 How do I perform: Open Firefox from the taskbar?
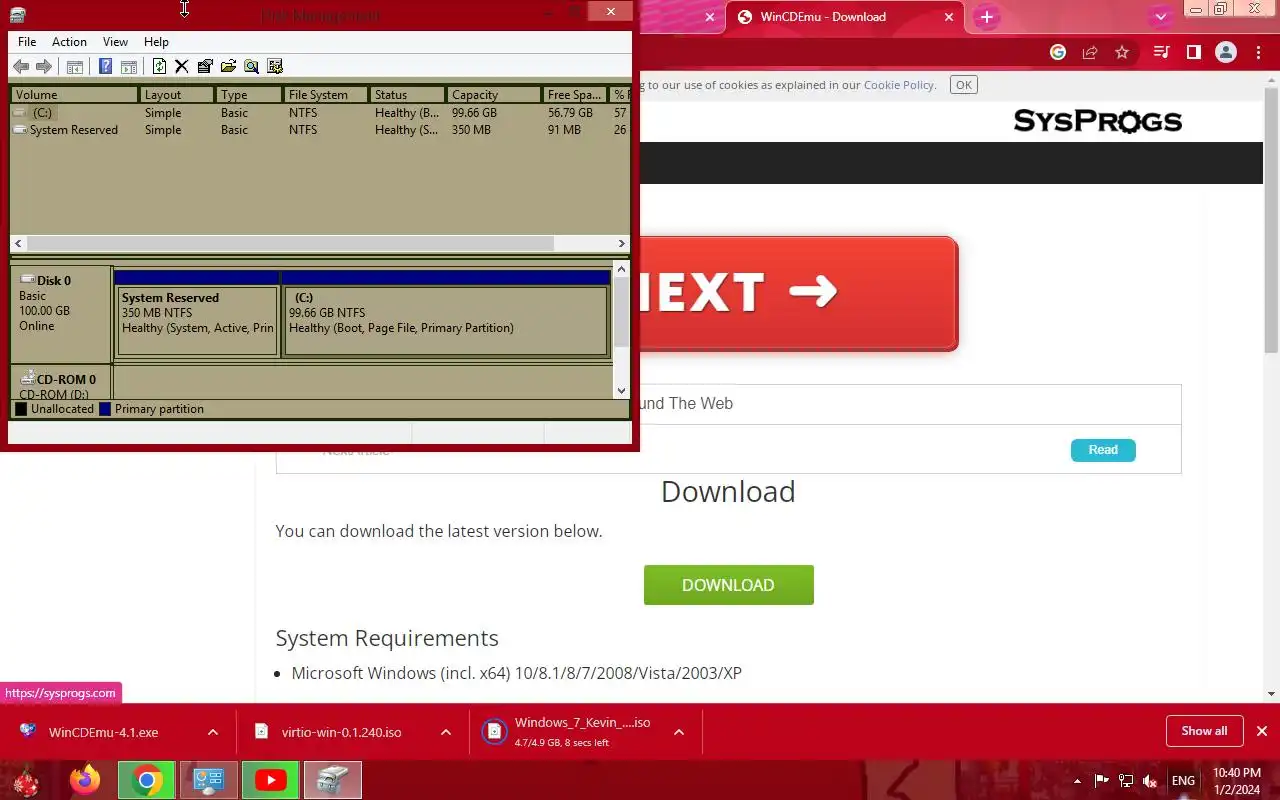click(85, 780)
